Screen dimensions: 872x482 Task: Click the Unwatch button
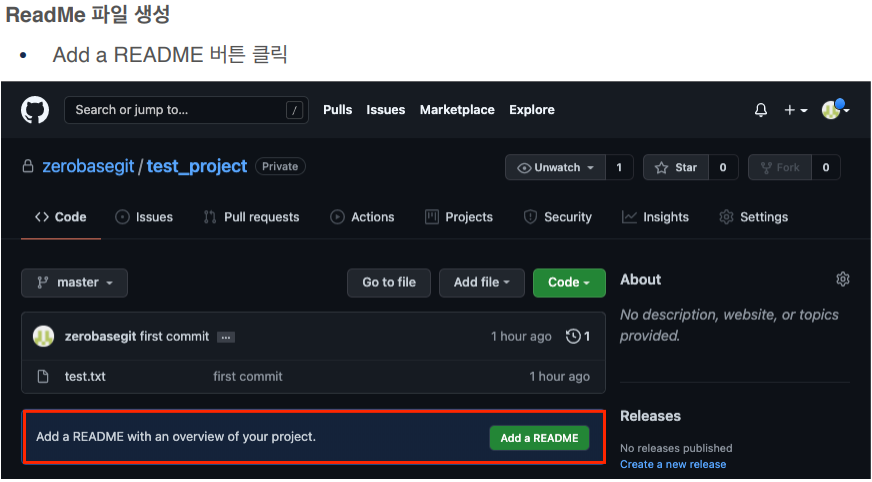tap(555, 167)
